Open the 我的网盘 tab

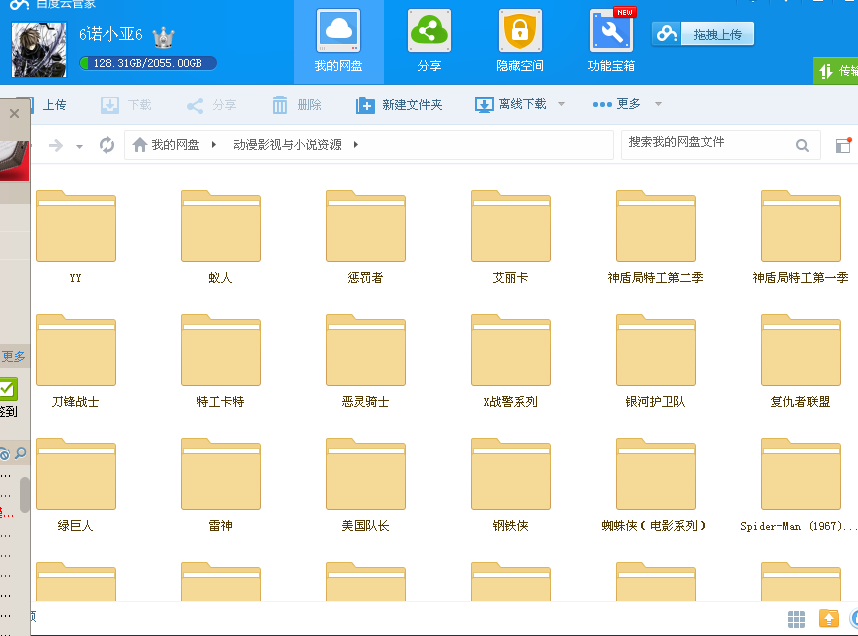tap(339, 42)
